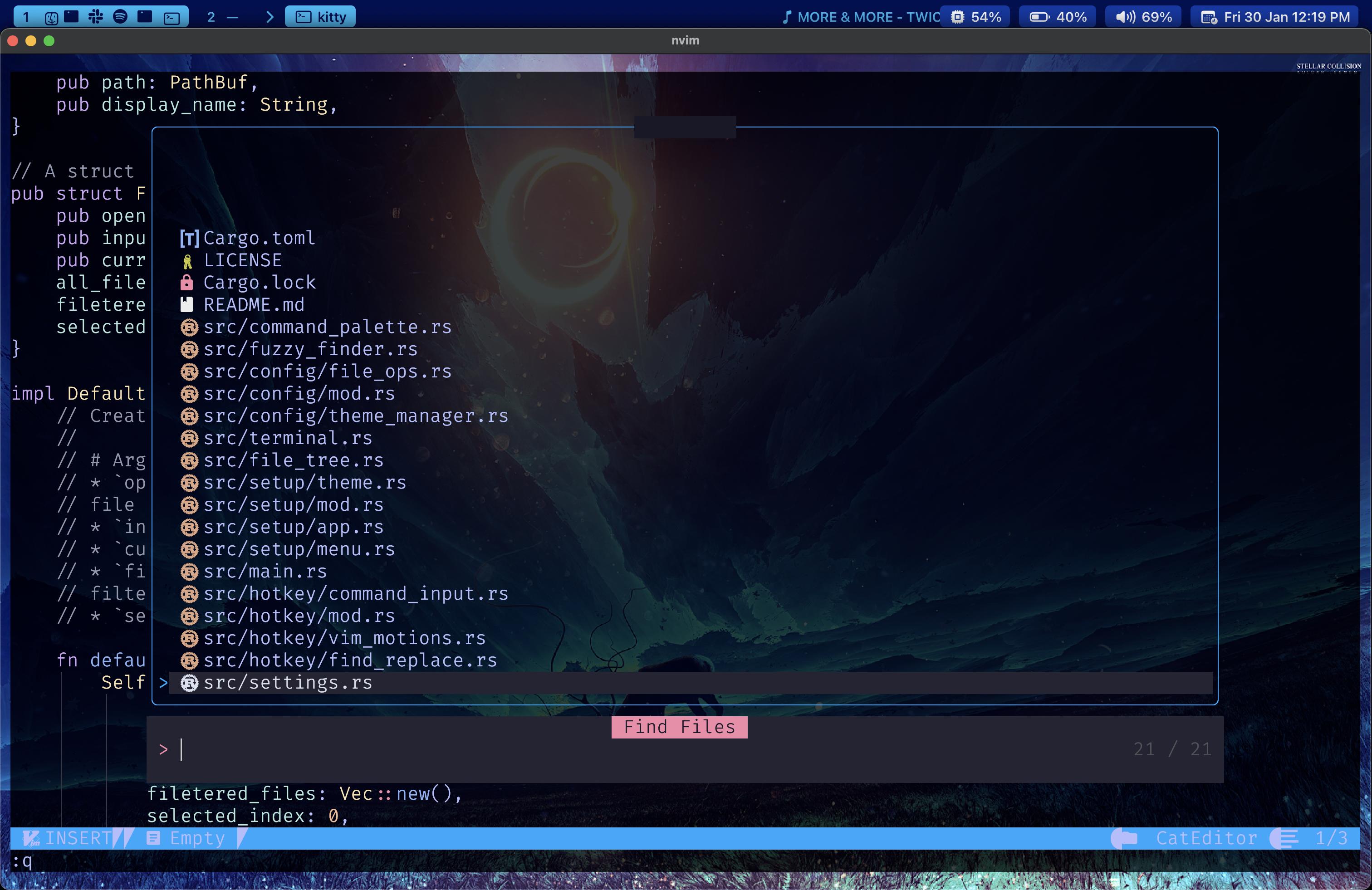Click the CPU usage 54% widget
The height and width of the screenshot is (890, 1372).
(x=975, y=17)
